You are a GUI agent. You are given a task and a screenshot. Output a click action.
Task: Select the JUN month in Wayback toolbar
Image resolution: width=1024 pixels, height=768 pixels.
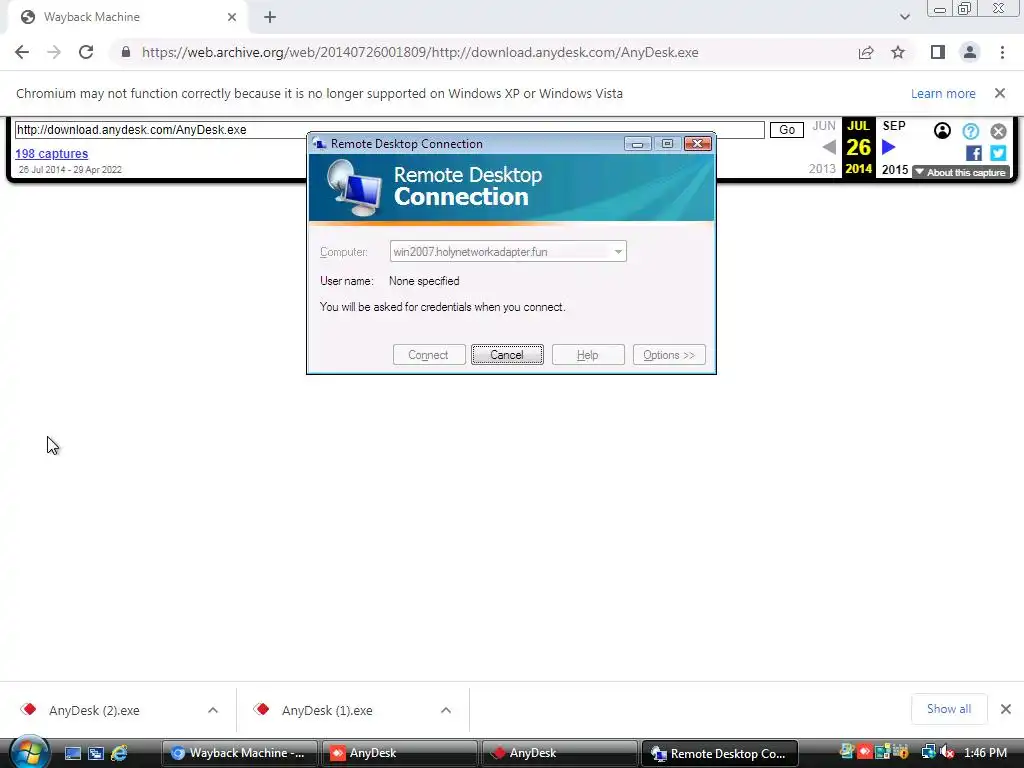tap(824, 125)
